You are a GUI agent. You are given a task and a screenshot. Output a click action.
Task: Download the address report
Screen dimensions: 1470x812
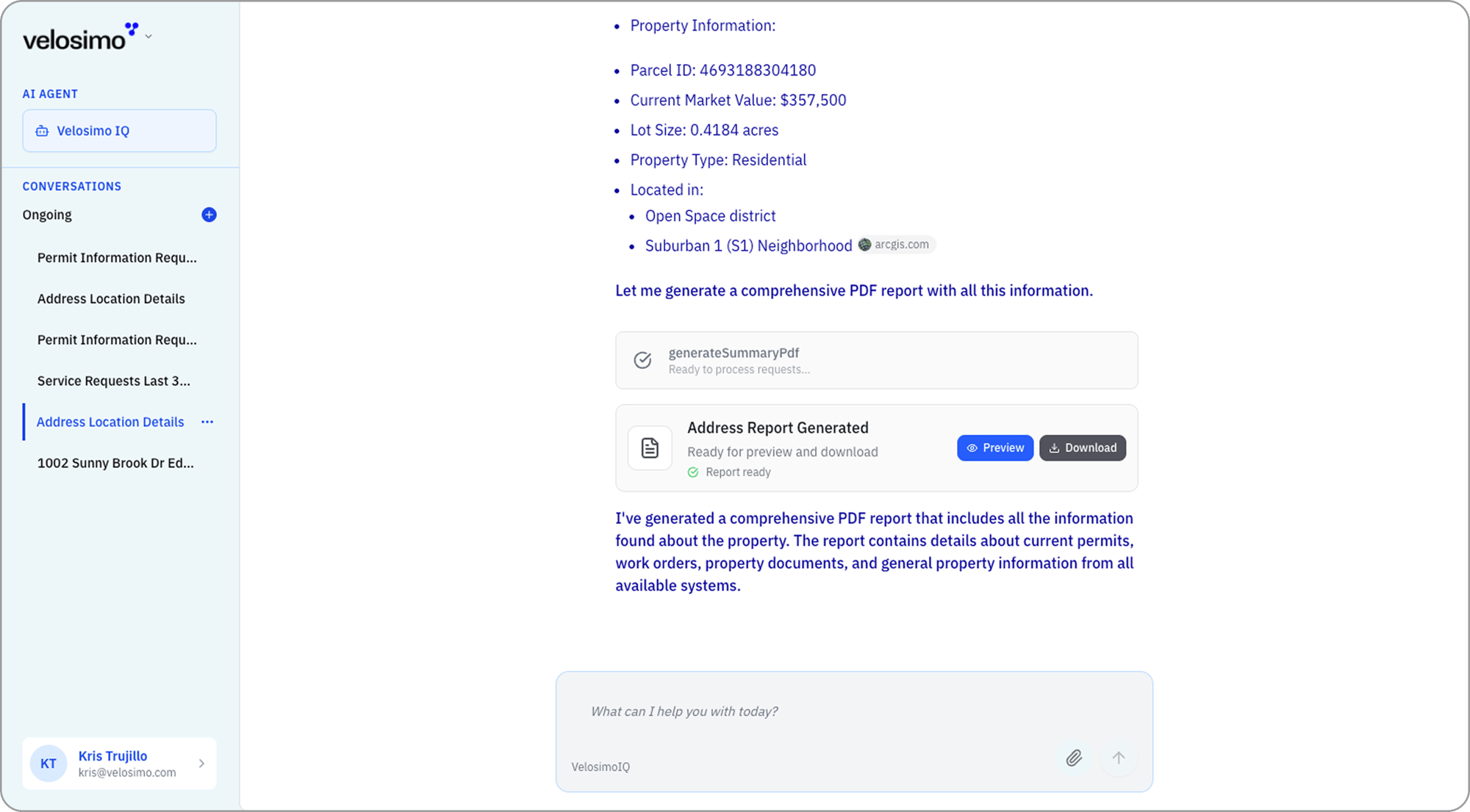point(1082,448)
